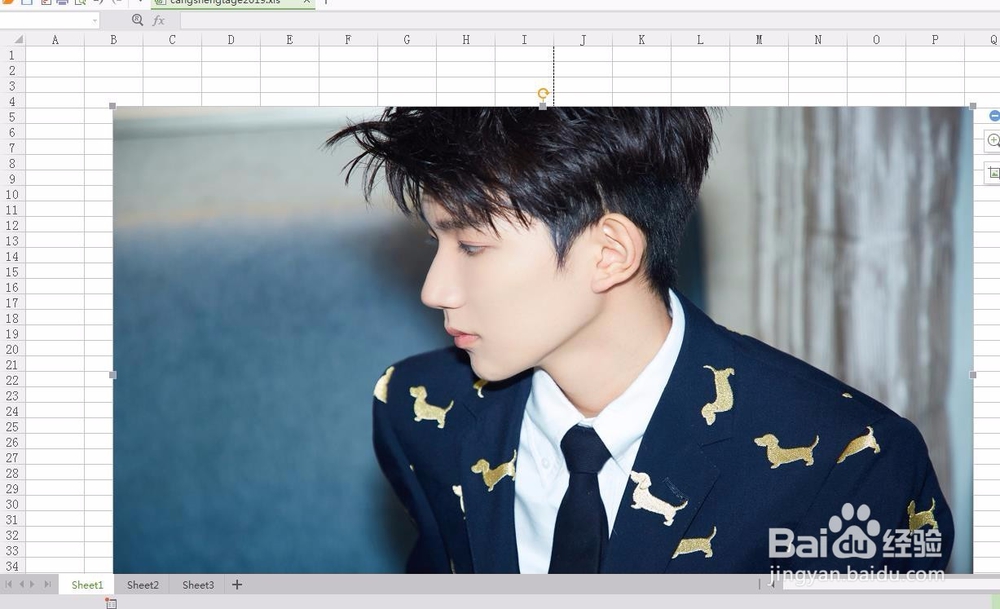This screenshot has height=609, width=1000.
Task: Jump to the first sheet with the navigation arrow
Action: tap(8, 584)
